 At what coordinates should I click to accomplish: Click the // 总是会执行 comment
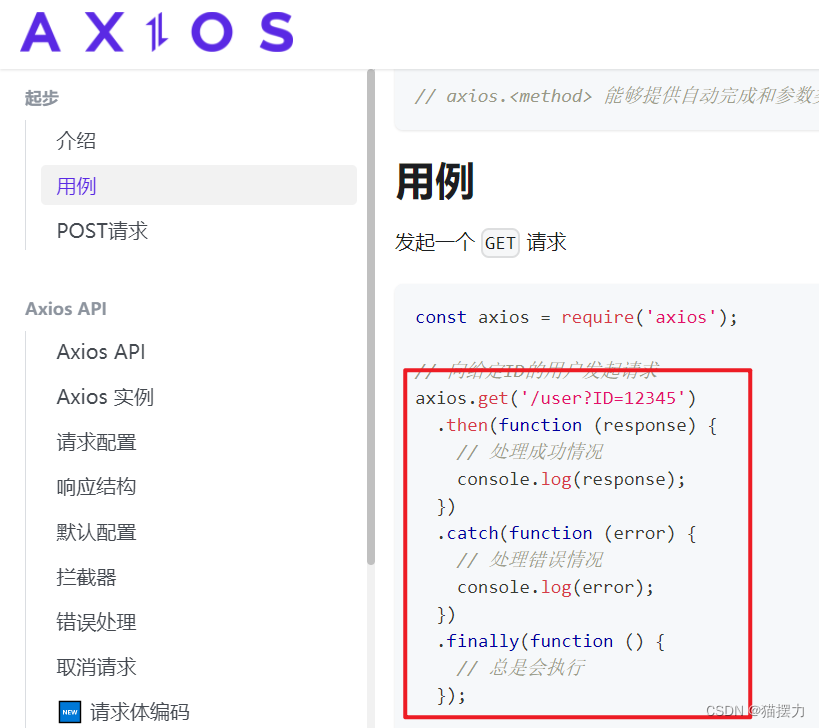coord(520,668)
